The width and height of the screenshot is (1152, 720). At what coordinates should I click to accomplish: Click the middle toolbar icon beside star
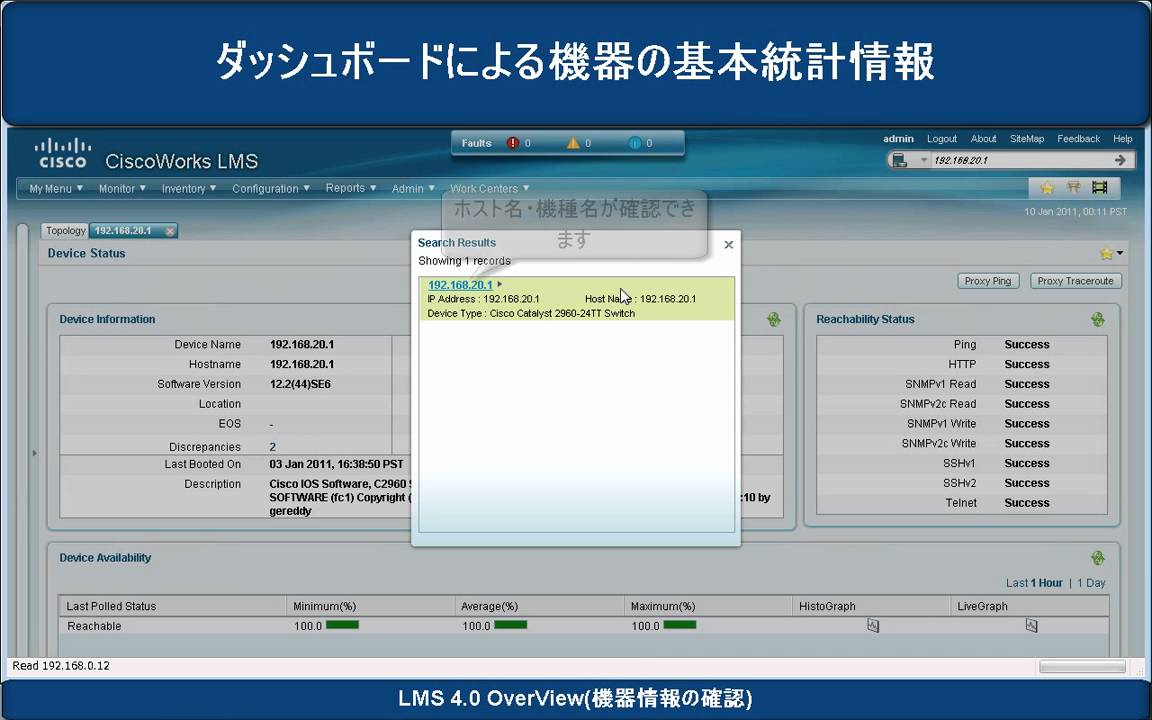click(1073, 188)
